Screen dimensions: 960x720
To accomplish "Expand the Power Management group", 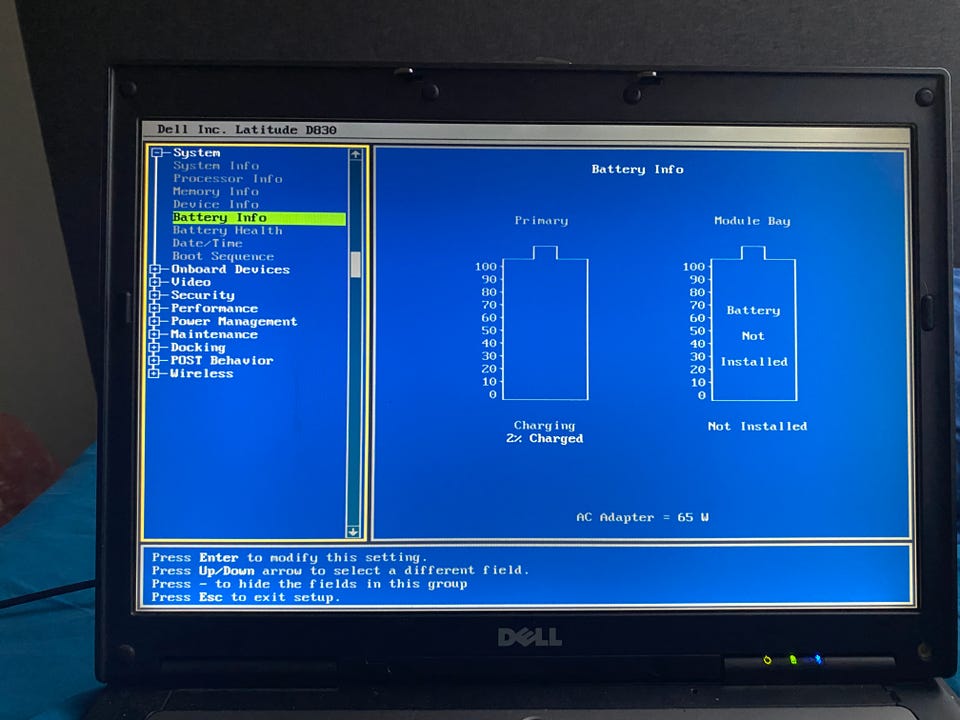I will pyautogui.click(x=155, y=321).
